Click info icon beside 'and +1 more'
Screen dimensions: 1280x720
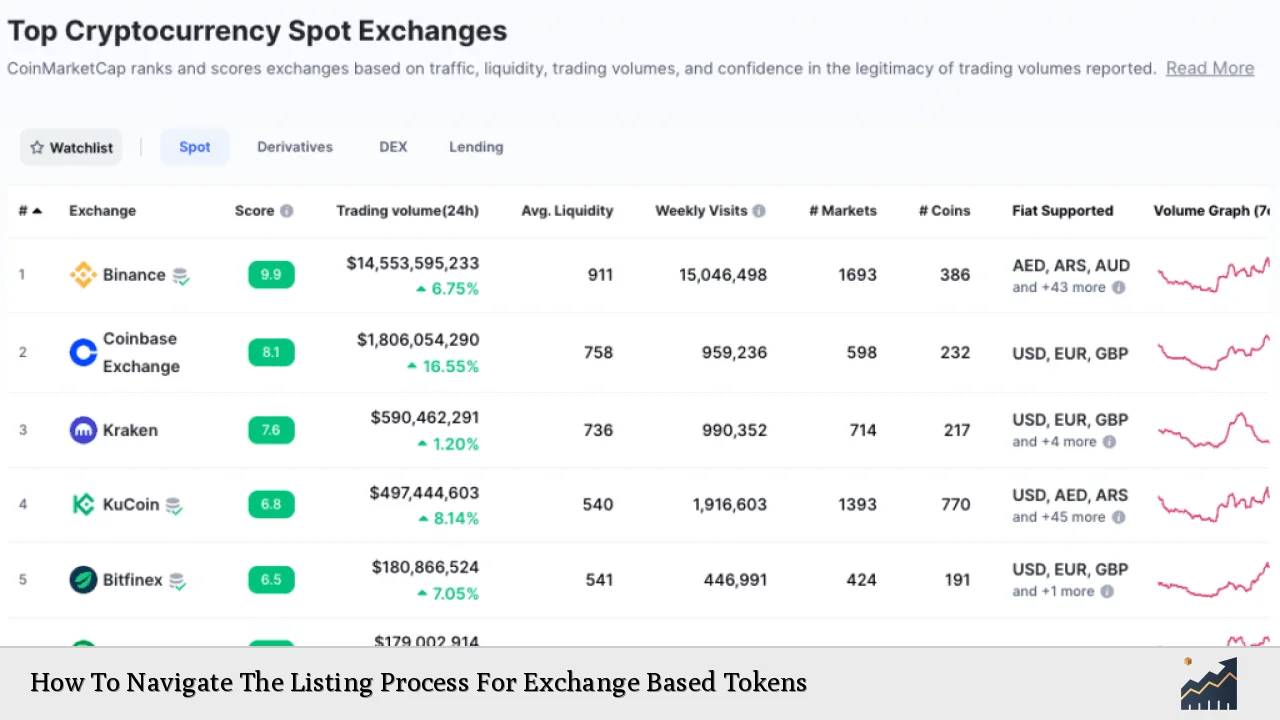(x=1107, y=592)
